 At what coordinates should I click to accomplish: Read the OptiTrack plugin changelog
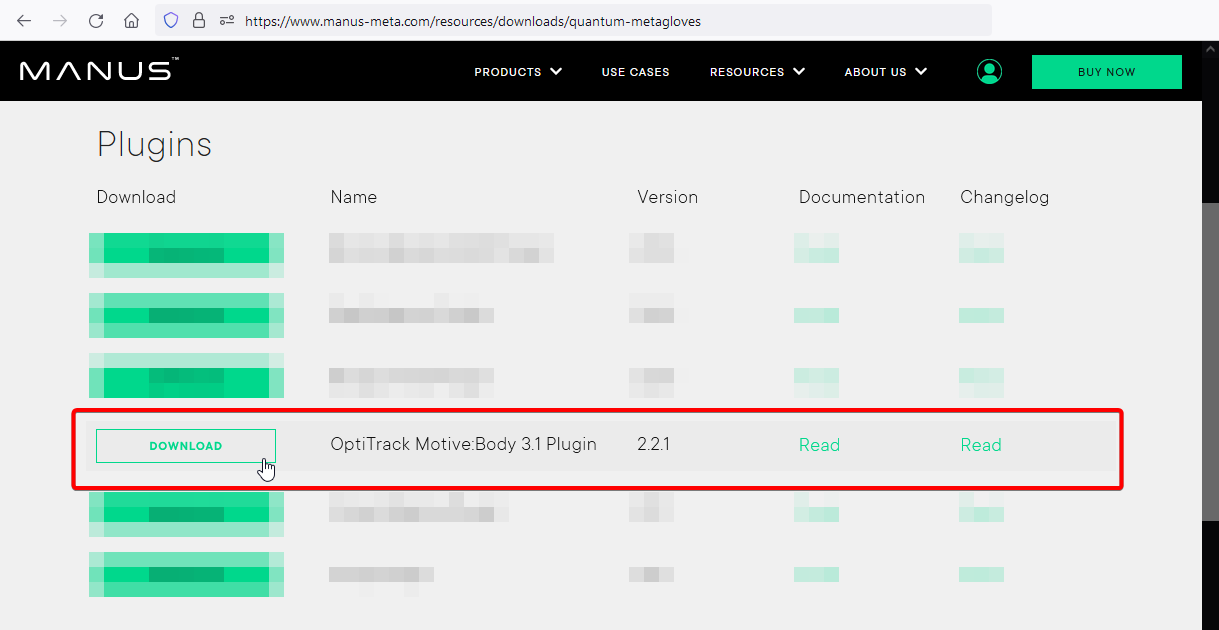tap(980, 444)
